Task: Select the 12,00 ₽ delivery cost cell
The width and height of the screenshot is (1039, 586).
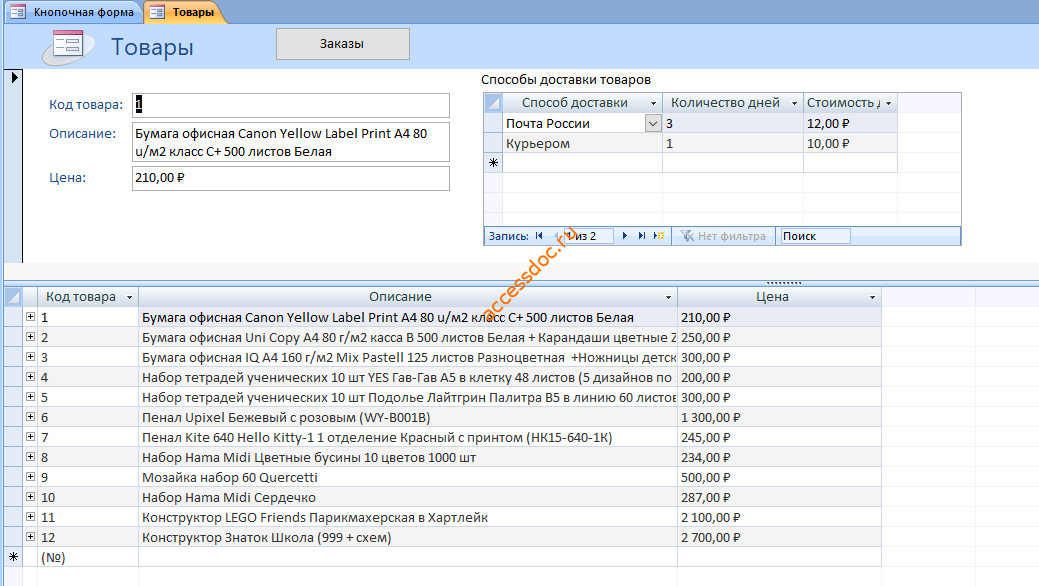Action: click(850, 123)
